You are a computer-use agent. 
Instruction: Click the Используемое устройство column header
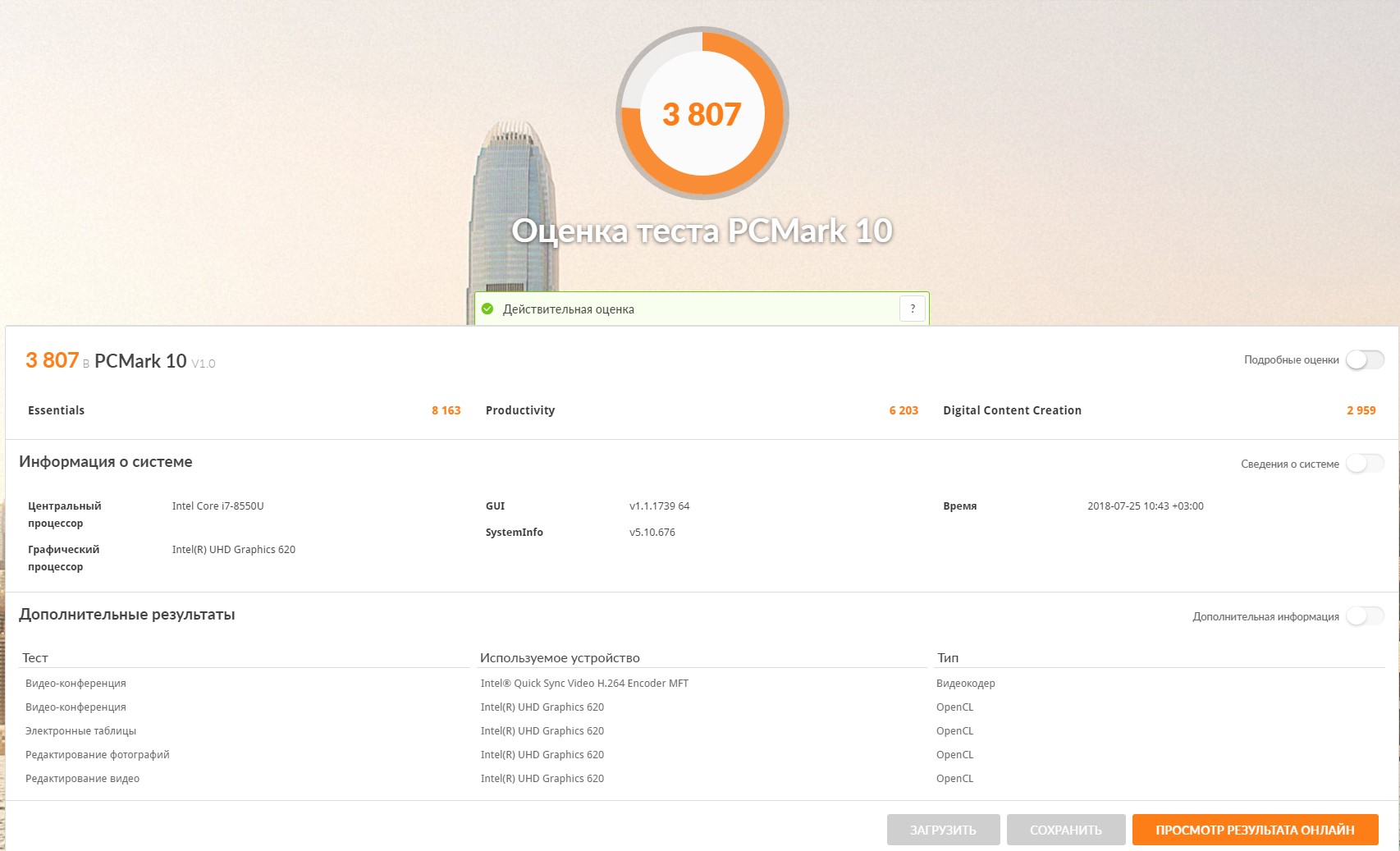(x=559, y=658)
